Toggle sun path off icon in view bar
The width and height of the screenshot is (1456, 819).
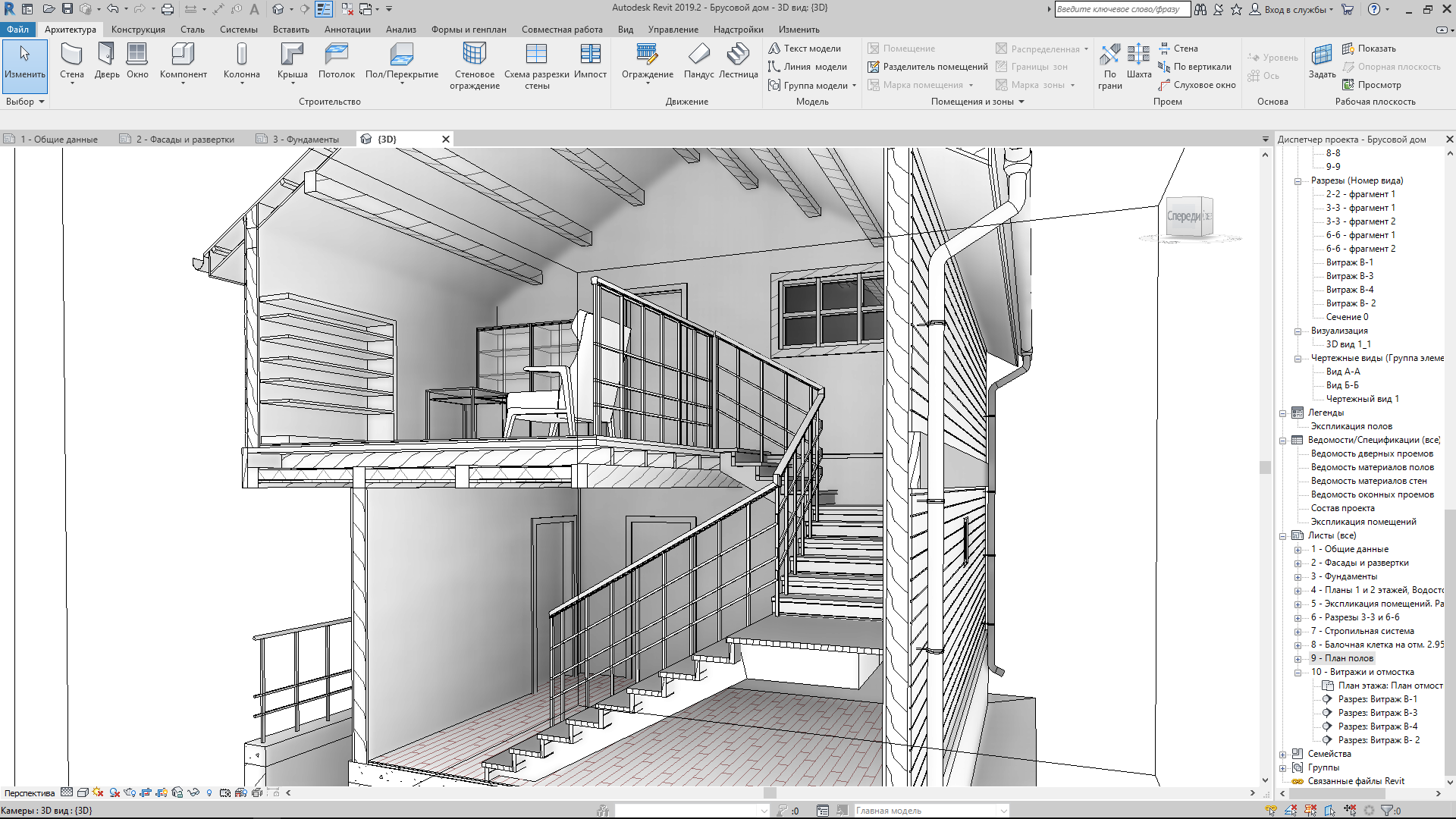point(98,792)
